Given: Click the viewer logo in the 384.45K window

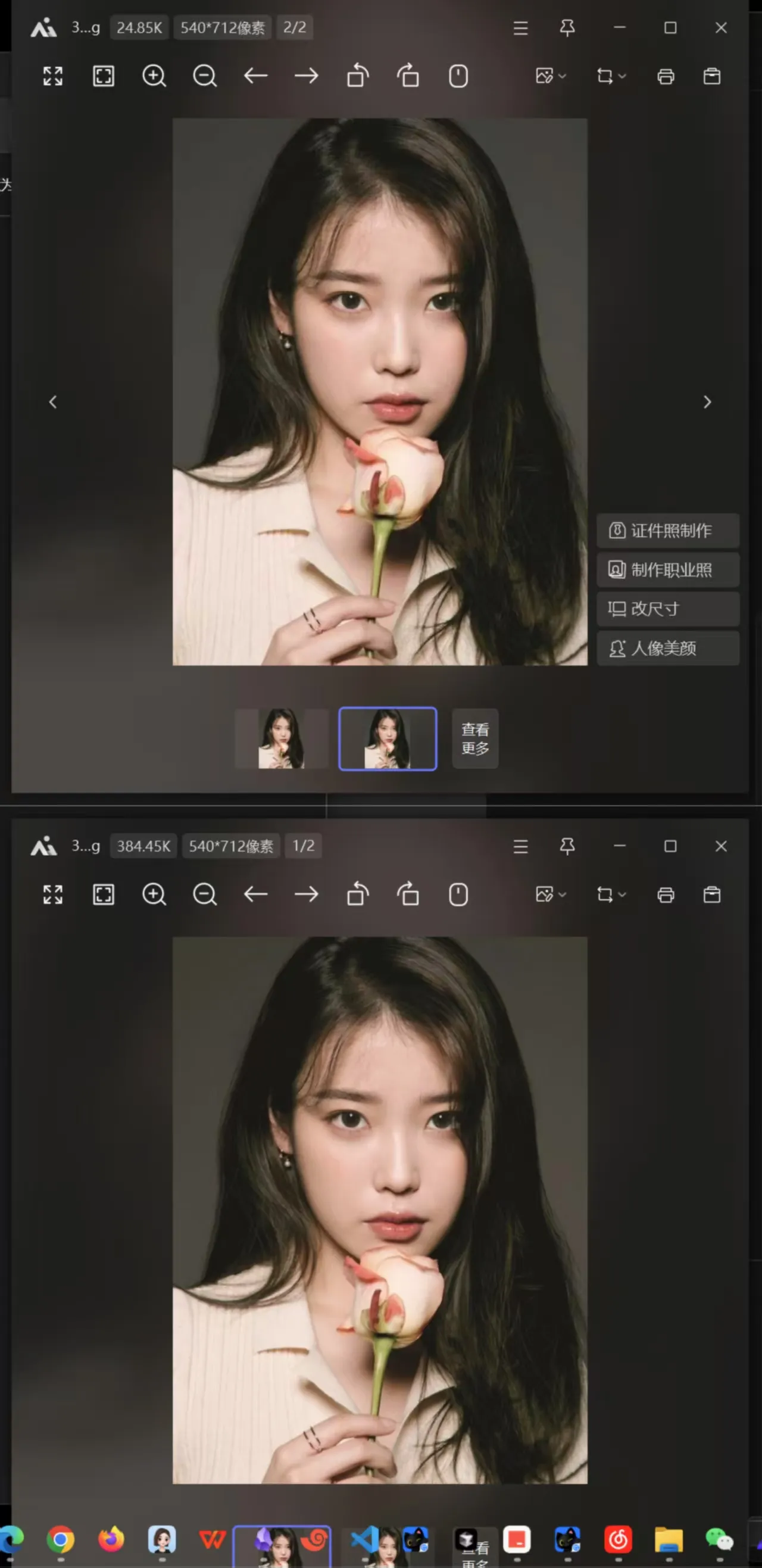Looking at the screenshot, I should coord(44,846).
